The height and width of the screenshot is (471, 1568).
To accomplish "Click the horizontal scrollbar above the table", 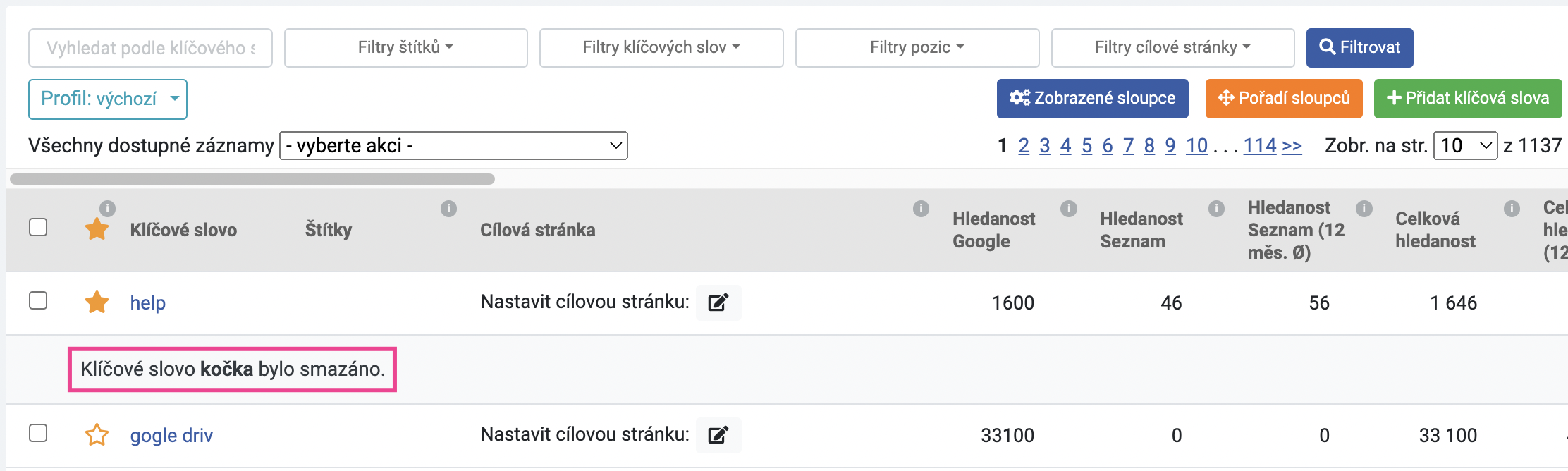I will click(252, 179).
